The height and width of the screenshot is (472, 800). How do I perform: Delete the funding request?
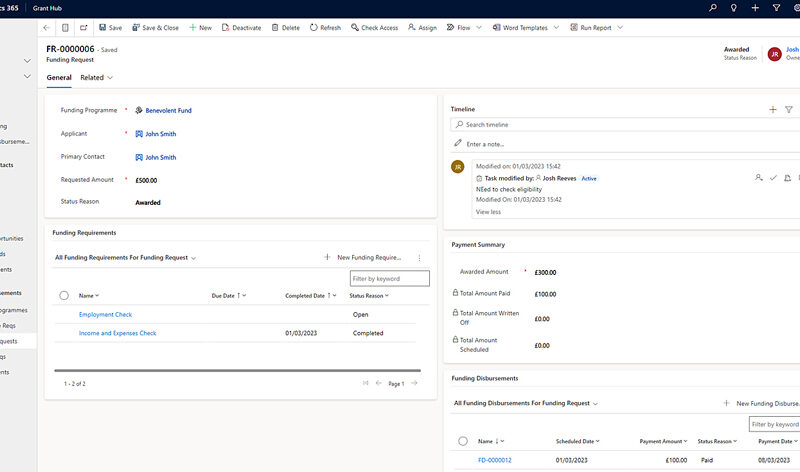tap(286, 28)
